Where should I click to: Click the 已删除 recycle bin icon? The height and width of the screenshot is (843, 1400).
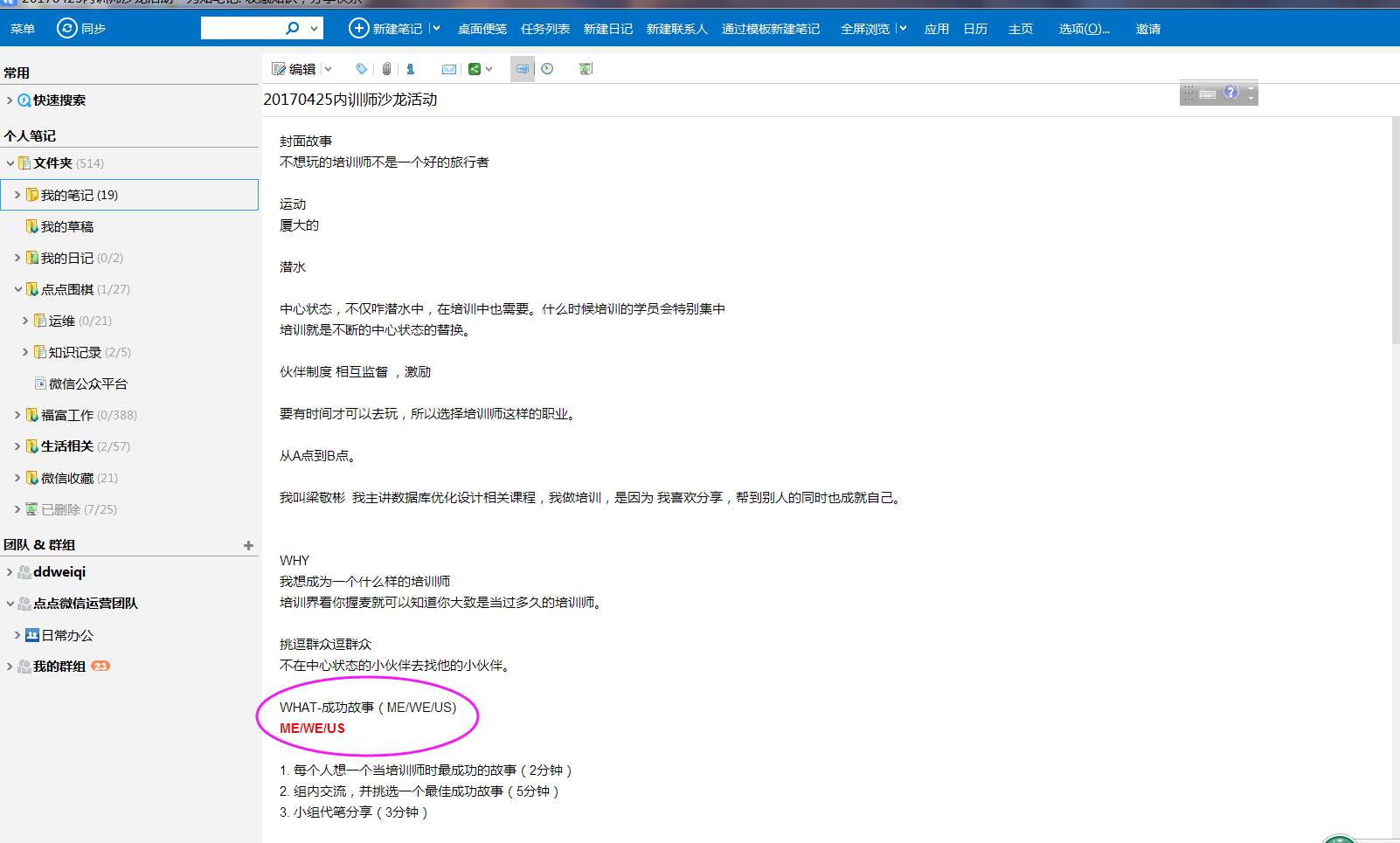[32, 509]
